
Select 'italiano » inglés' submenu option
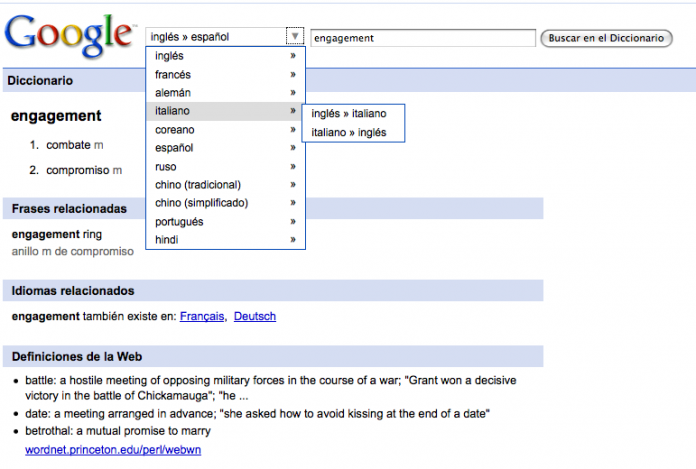pos(349,132)
